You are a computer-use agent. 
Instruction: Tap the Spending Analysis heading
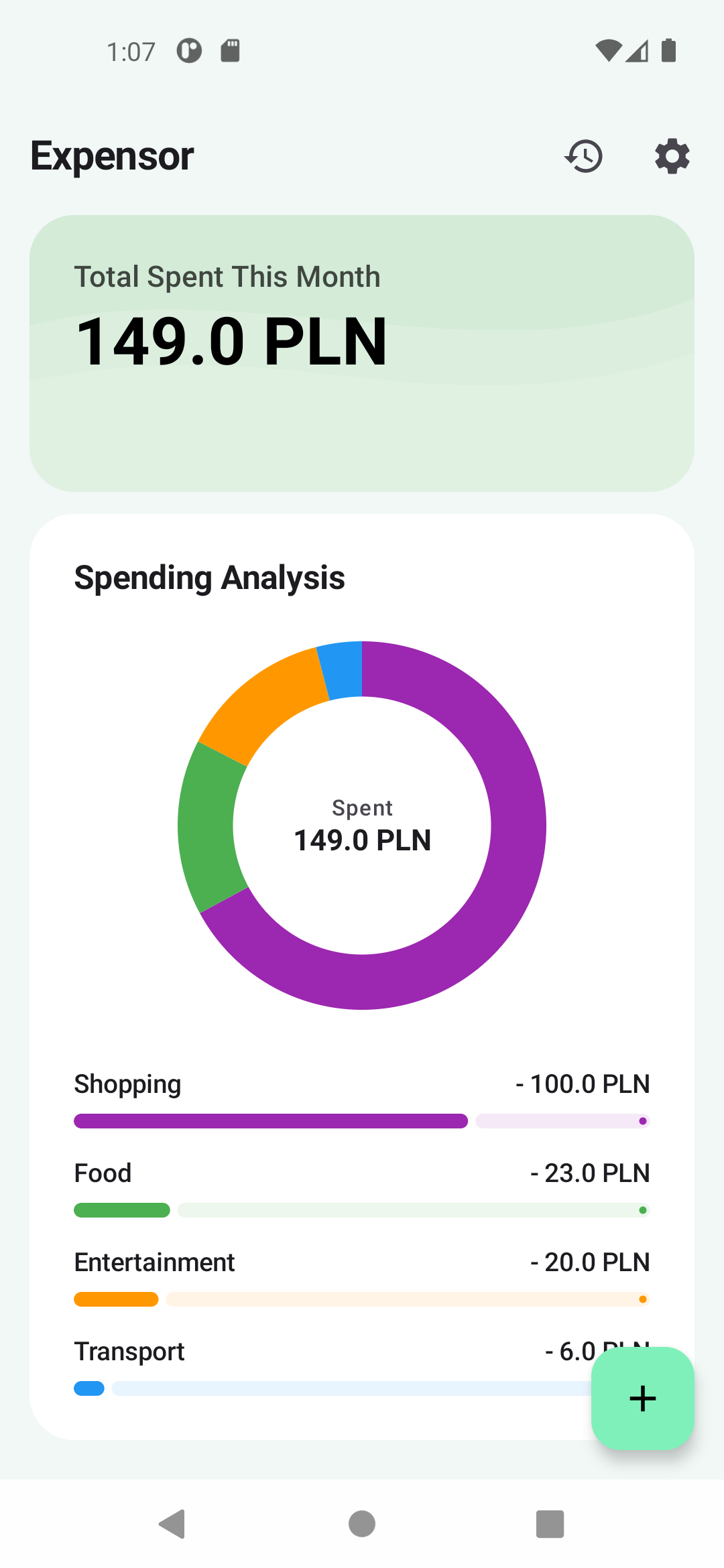209,578
